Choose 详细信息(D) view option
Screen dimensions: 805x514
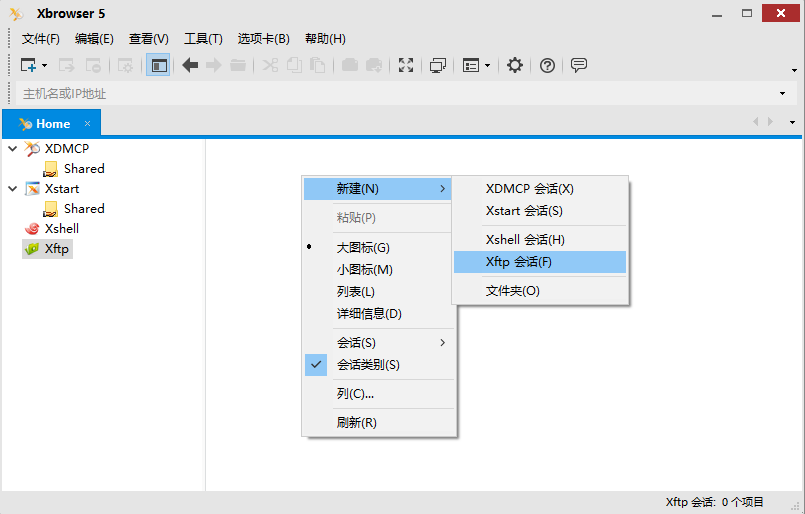[378, 314]
